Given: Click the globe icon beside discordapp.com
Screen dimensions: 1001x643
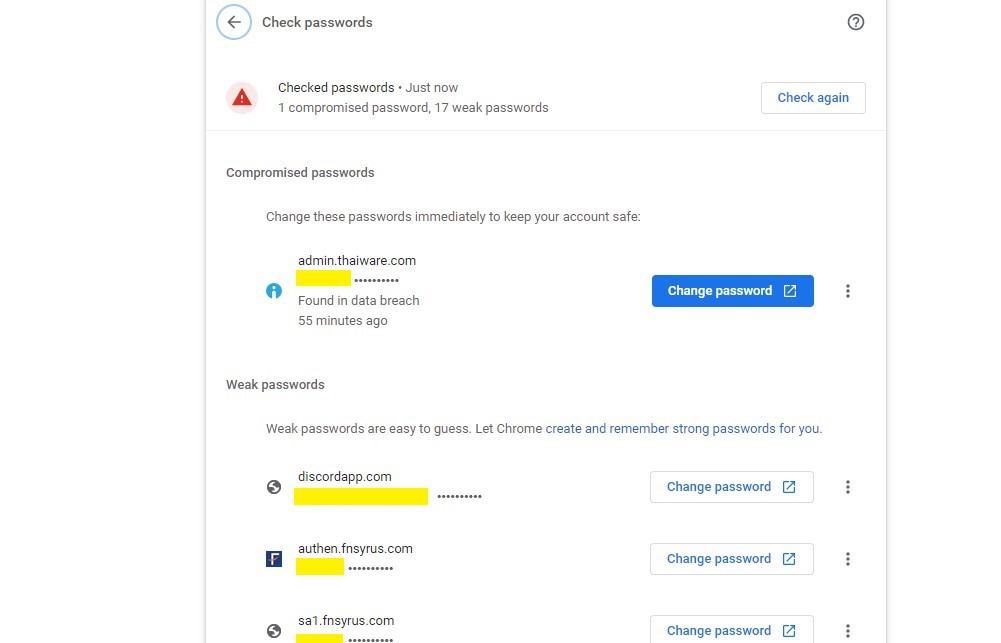Looking at the screenshot, I should 274,487.
